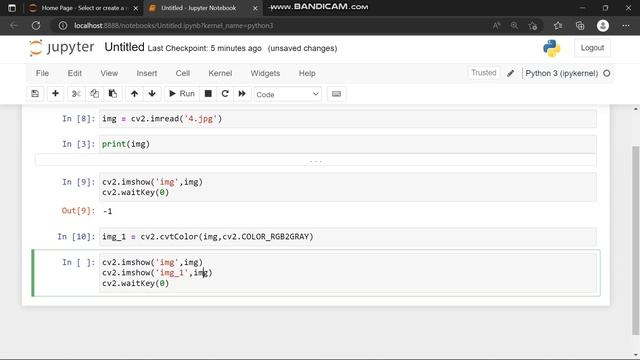This screenshot has height=360, width=640.
Task: Click the kernel idle circle indicator
Action: click(x=607, y=73)
